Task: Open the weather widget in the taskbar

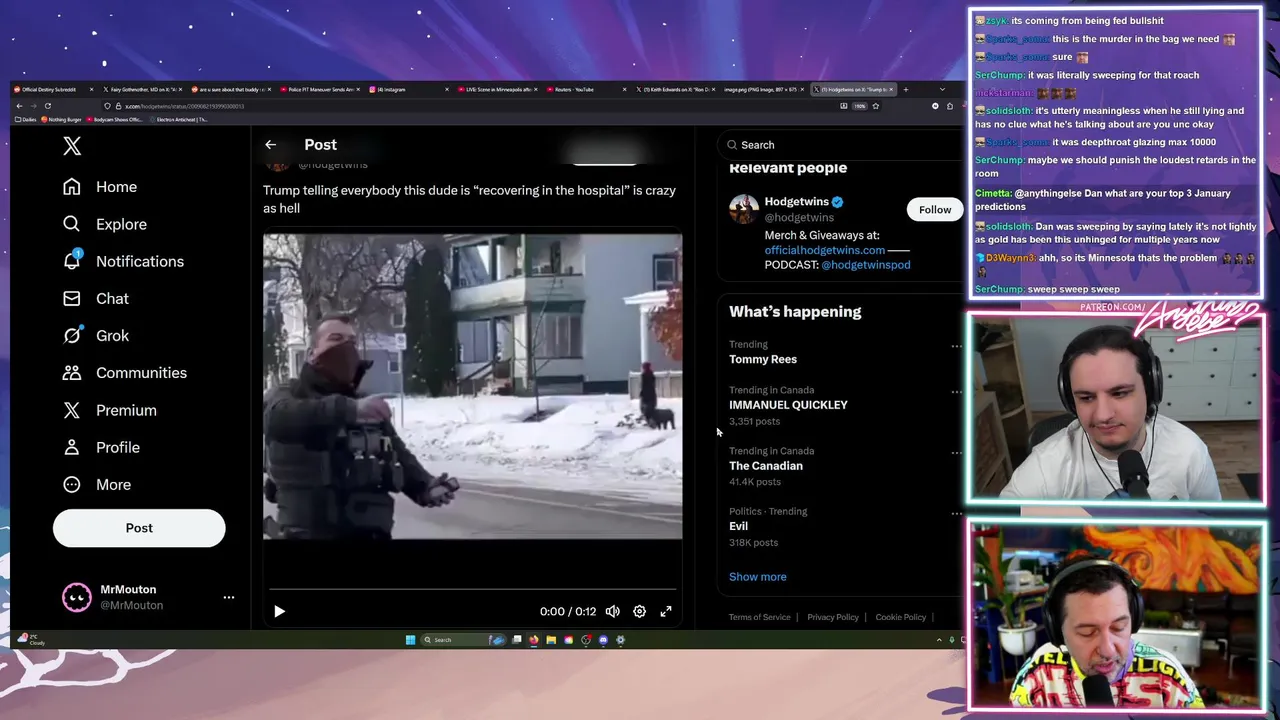Action: click(30, 640)
